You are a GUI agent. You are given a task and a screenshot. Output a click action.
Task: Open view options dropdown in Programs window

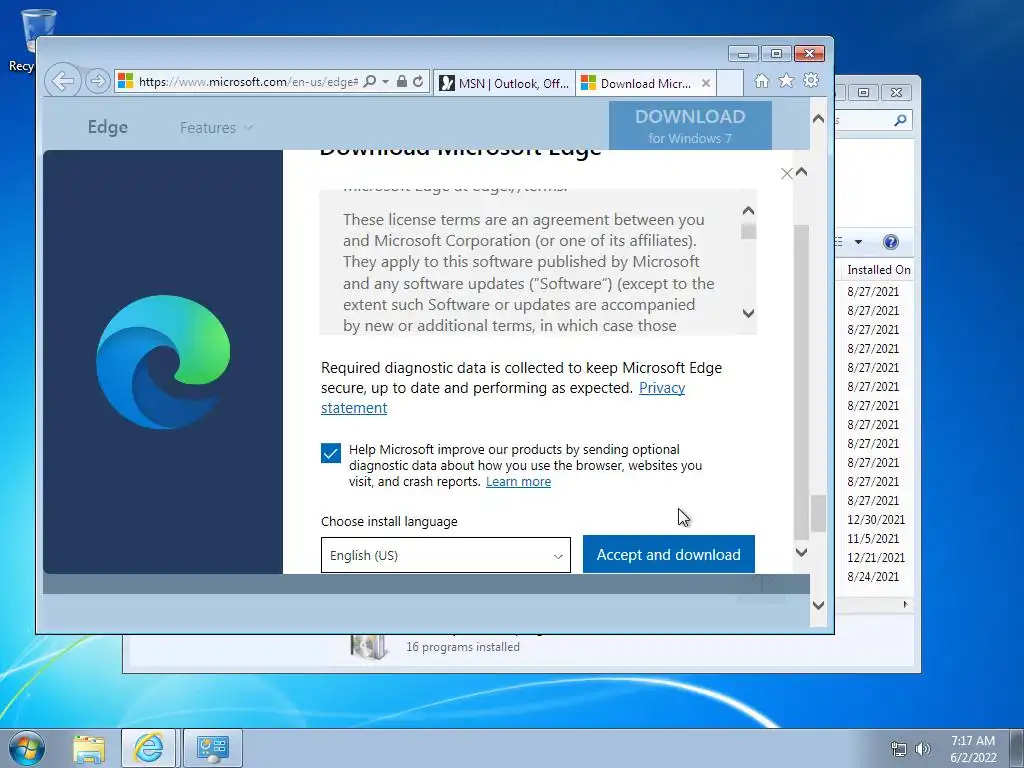858,242
